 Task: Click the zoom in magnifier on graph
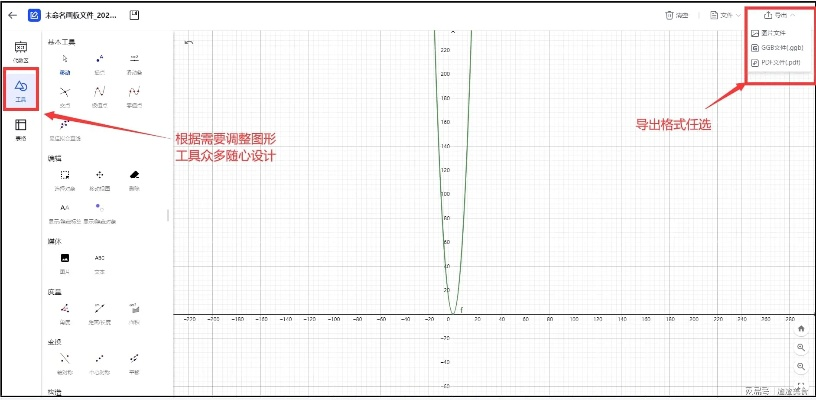pos(800,347)
